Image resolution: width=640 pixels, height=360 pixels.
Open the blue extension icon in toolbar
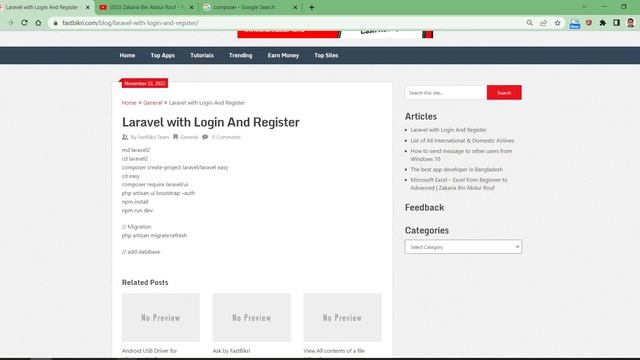[x=575, y=24]
